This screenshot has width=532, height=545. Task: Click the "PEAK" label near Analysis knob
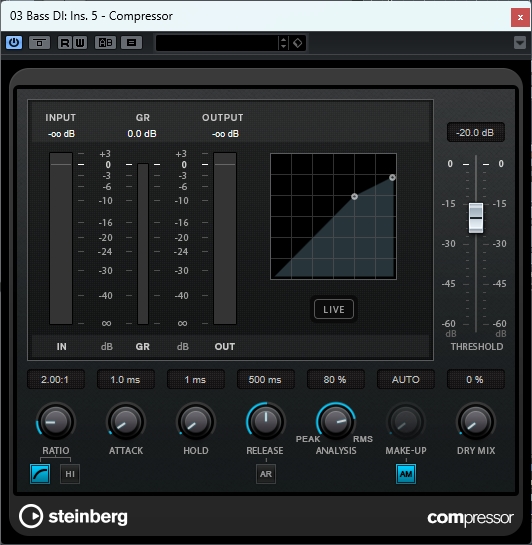[308, 439]
